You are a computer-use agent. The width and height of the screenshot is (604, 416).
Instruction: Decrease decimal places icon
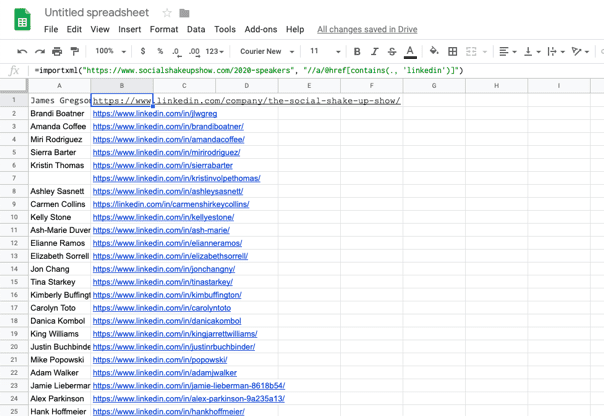(176, 52)
